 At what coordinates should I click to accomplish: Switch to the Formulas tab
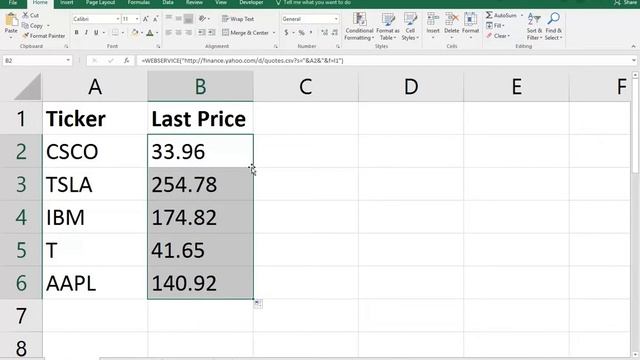(138, 3)
